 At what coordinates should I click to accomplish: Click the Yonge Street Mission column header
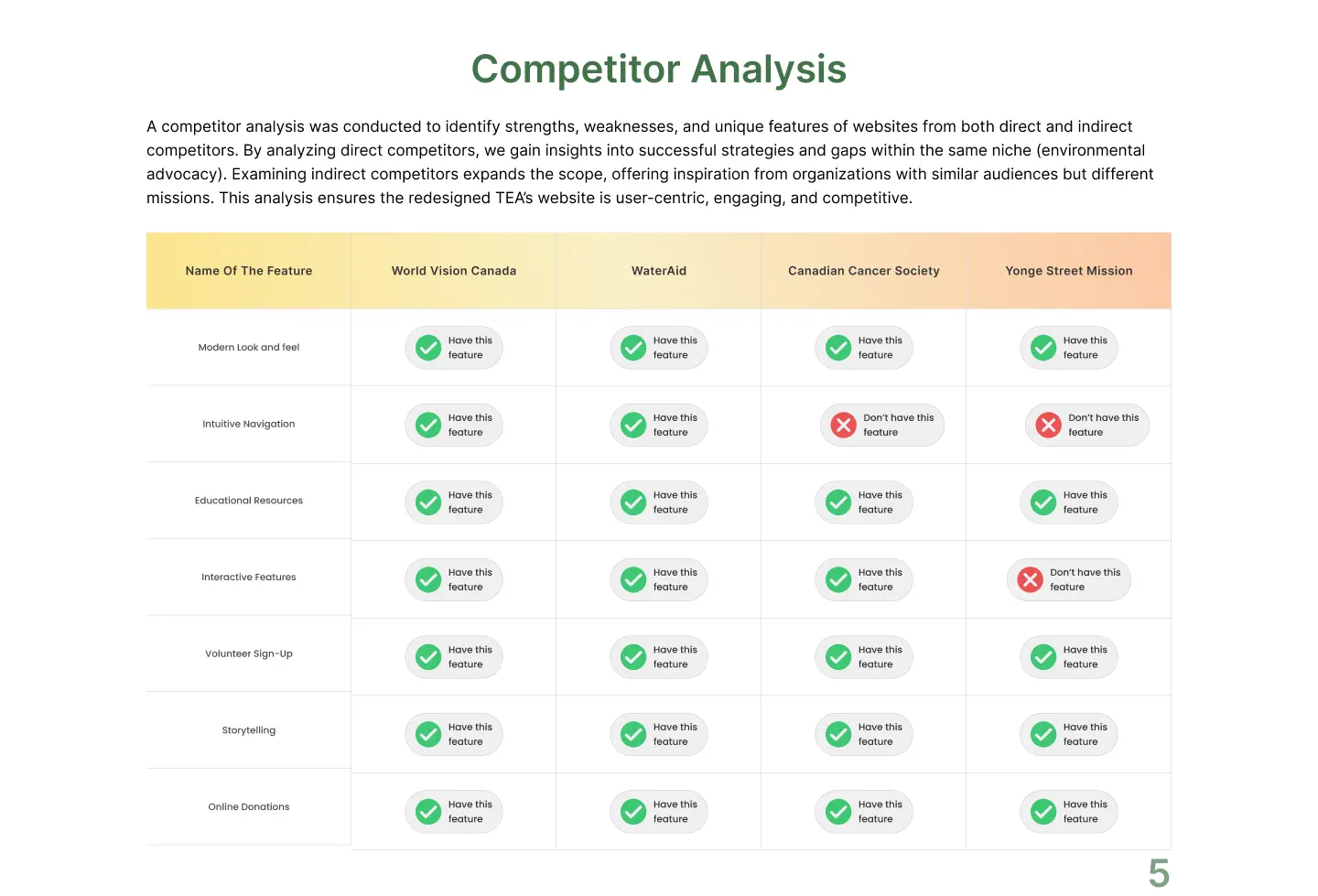(x=1069, y=271)
